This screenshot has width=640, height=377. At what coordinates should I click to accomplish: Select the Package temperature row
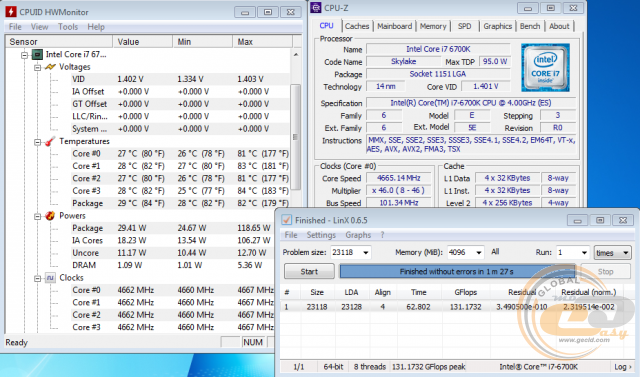(180, 203)
